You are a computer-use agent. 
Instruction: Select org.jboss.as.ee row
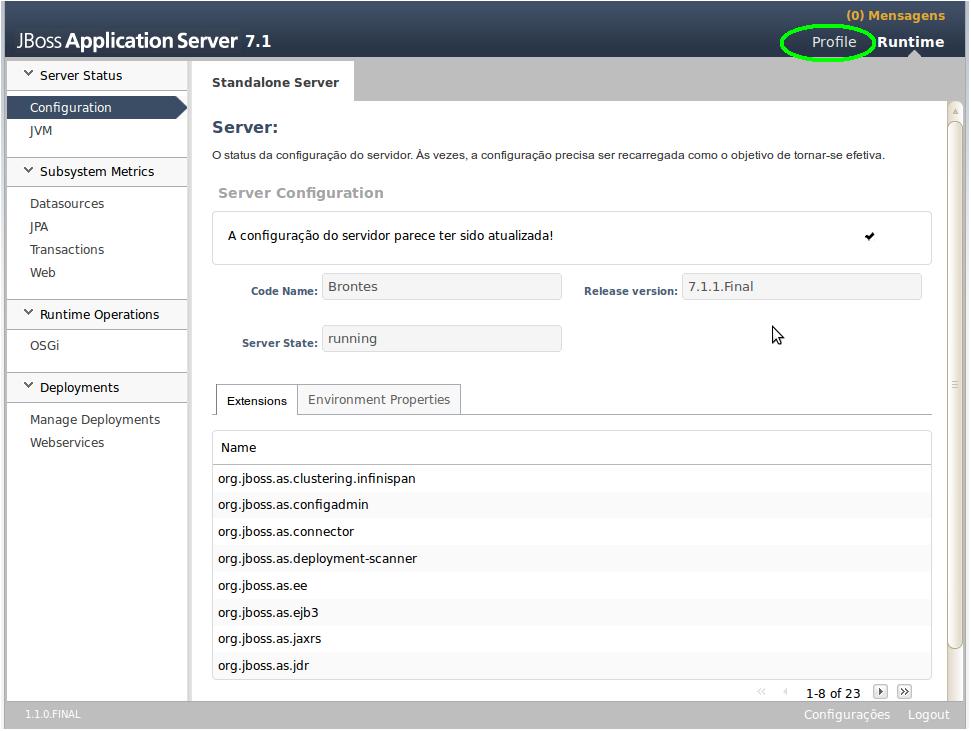click(x=572, y=585)
